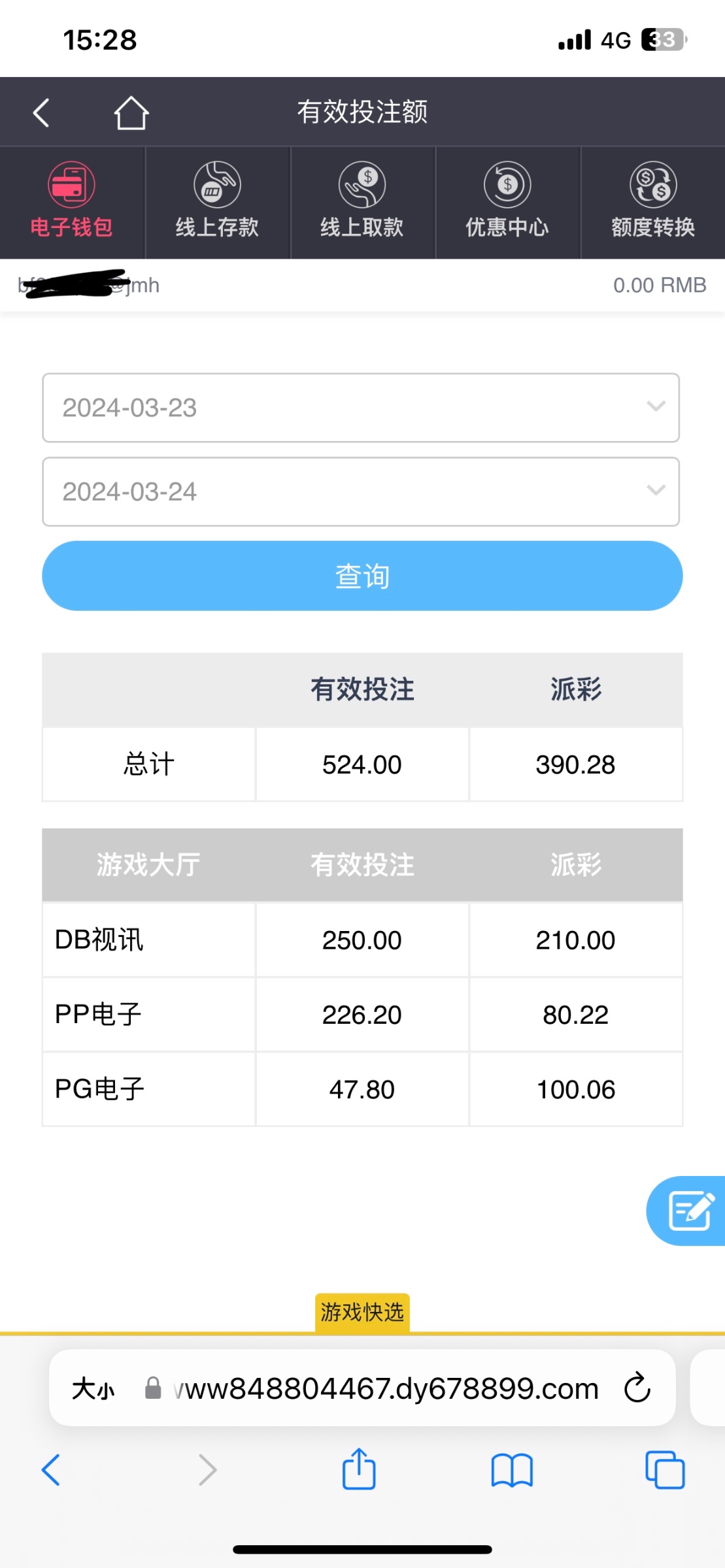This screenshot has width=725, height=1568.
Task: Click the browser address bar URL
Action: pos(386,1388)
